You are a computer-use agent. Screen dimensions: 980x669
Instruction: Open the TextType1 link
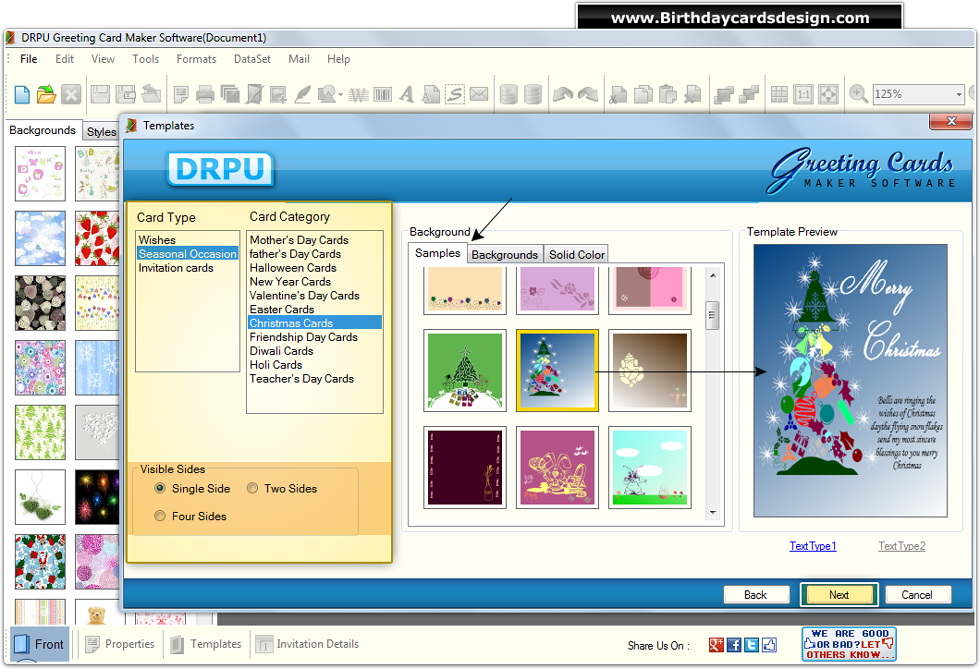pyautogui.click(x=813, y=546)
